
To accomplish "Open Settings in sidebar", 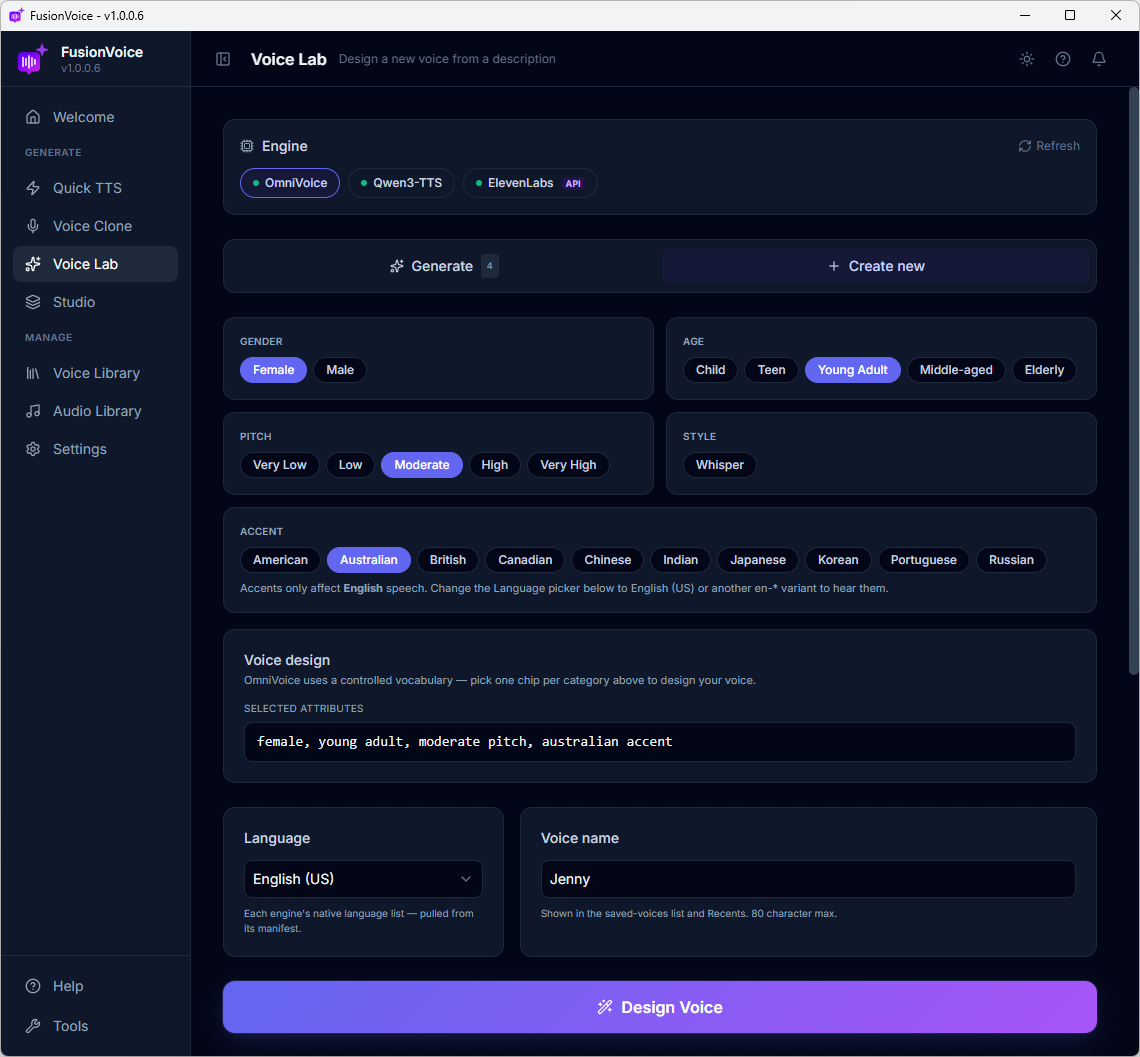I will [95, 449].
